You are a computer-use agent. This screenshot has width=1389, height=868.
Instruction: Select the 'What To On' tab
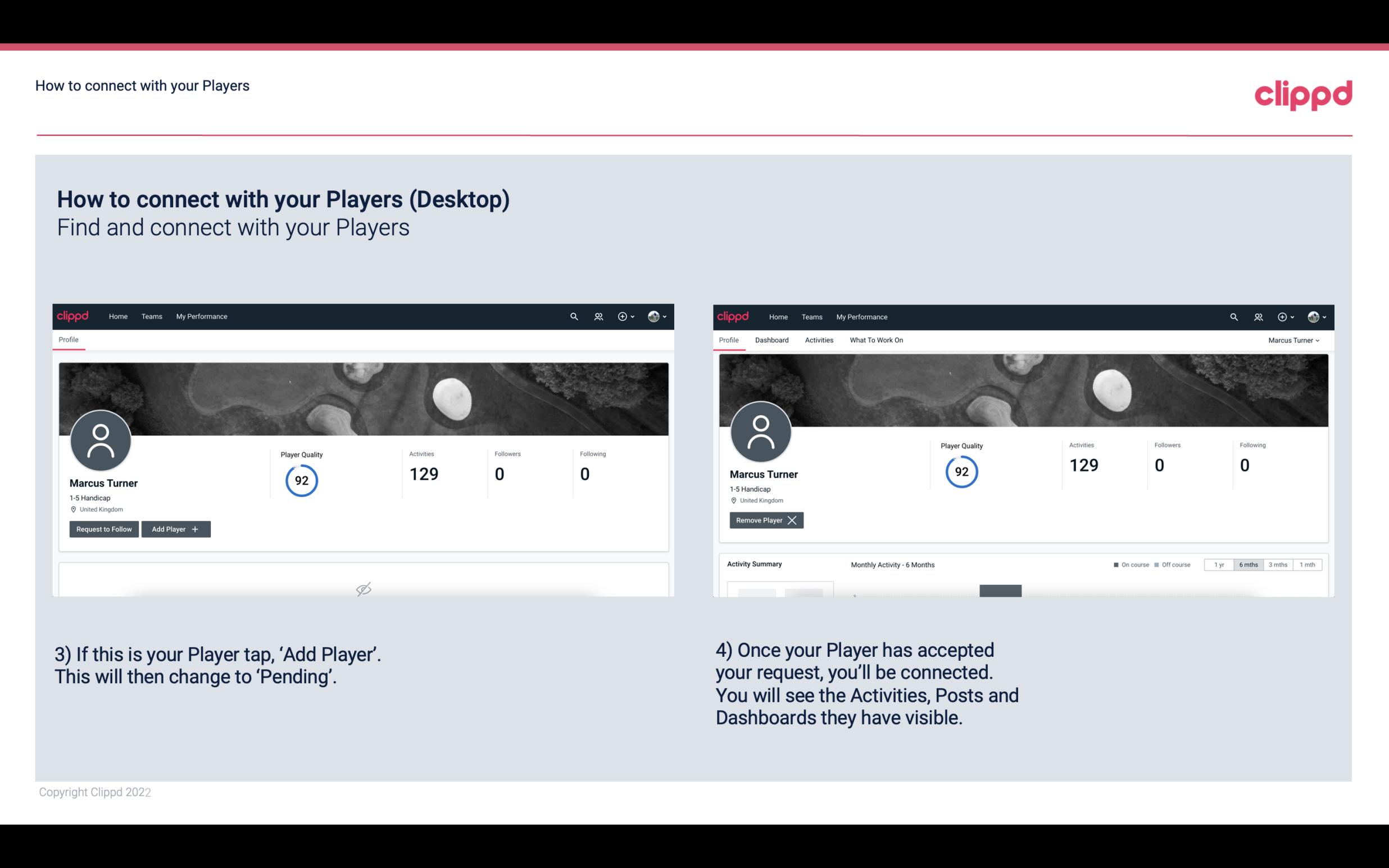tap(876, 340)
